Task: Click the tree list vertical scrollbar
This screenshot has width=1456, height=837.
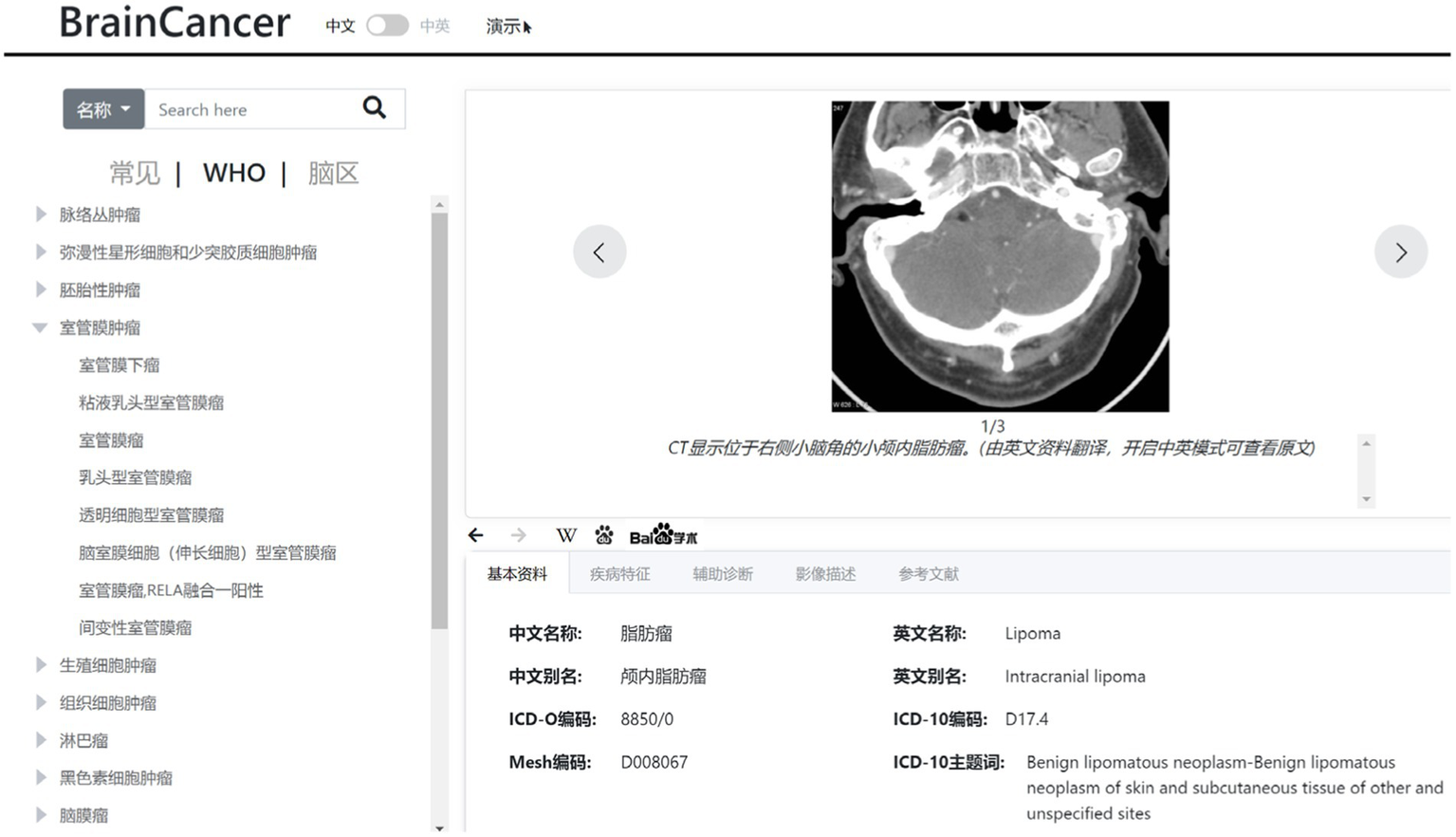Action: (439, 418)
